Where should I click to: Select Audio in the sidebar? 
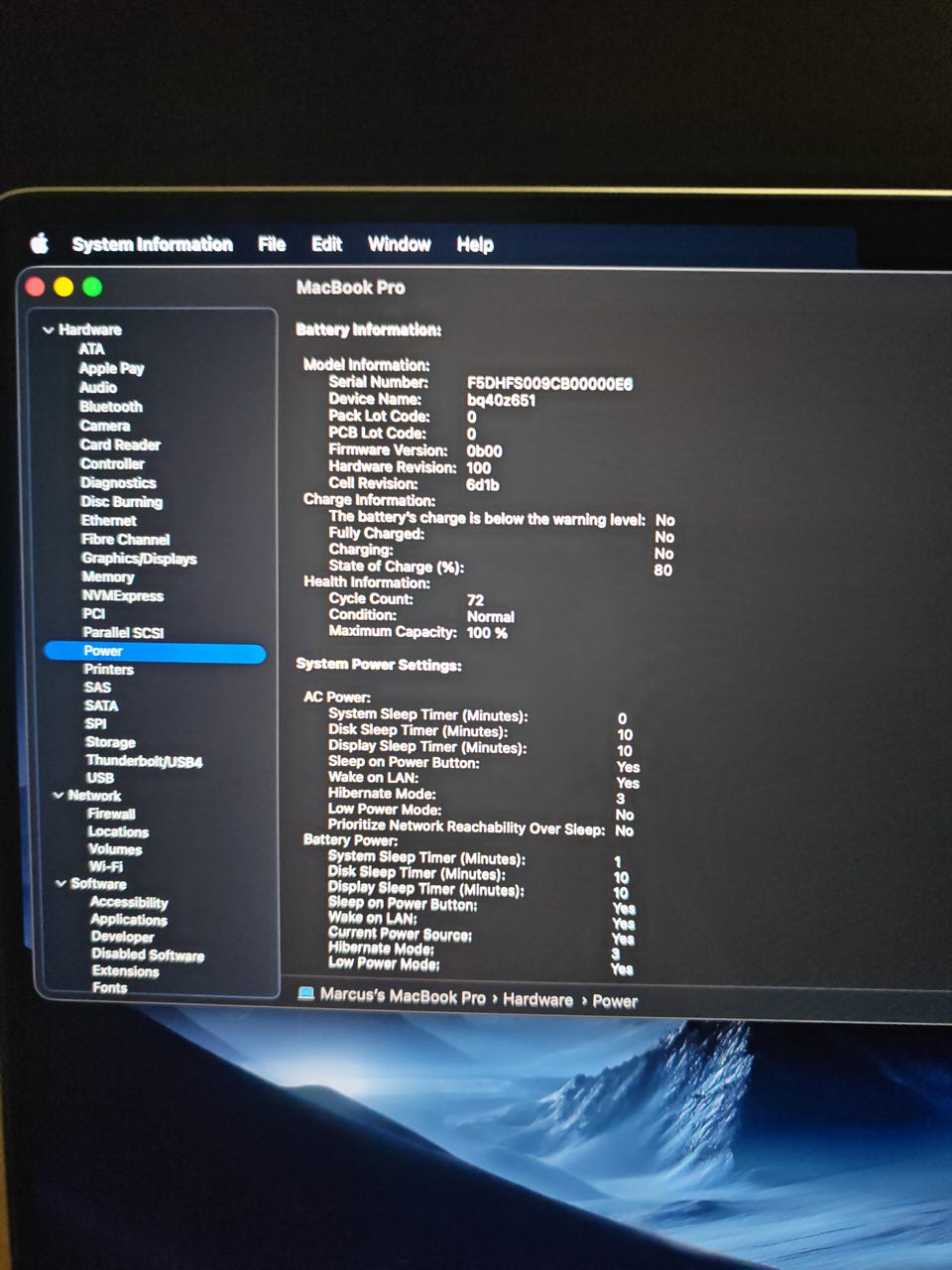[98, 387]
